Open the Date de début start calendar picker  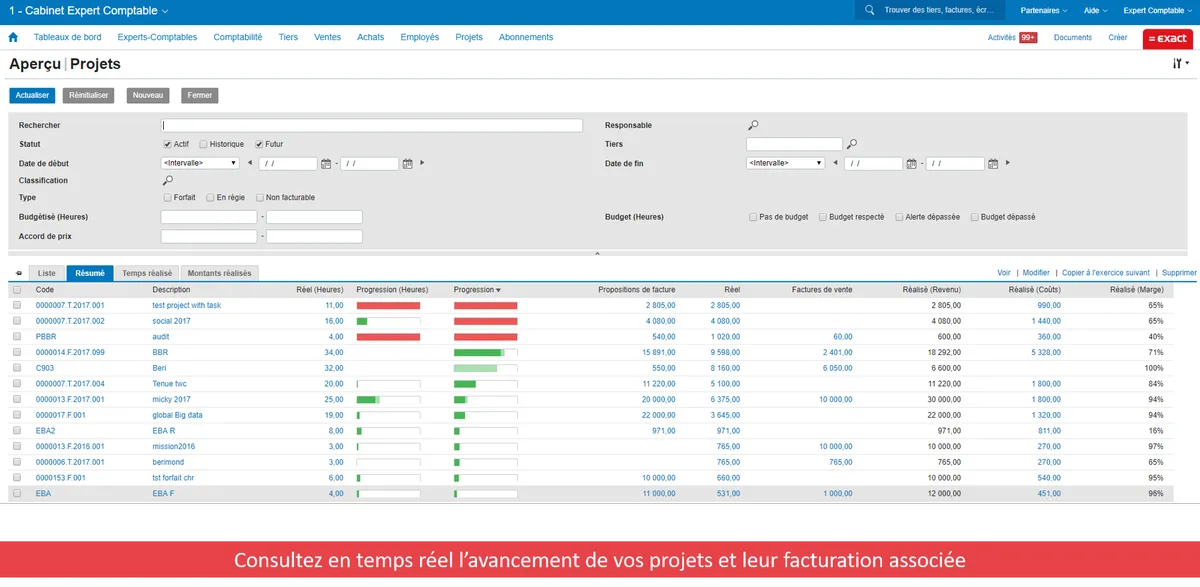(x=326, y=163)
